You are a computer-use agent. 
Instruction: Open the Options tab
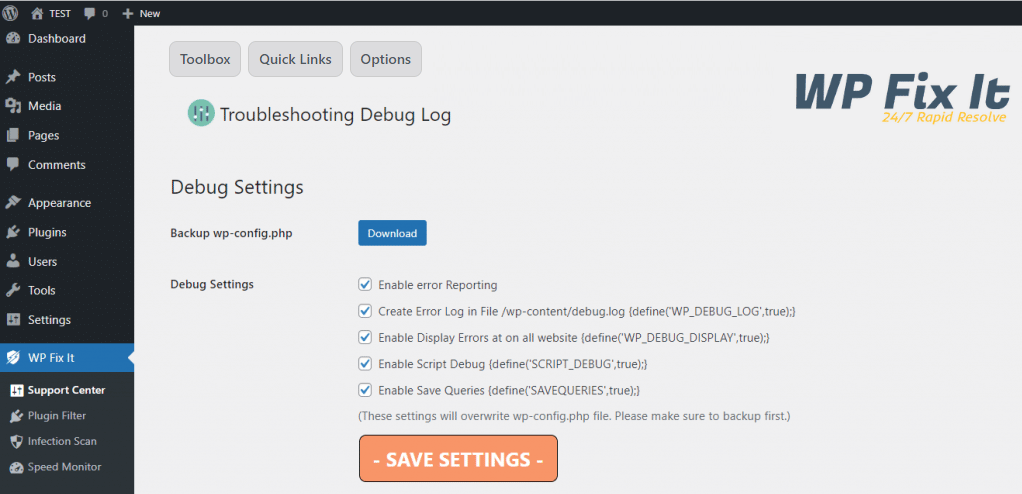(x=386, y=59)
